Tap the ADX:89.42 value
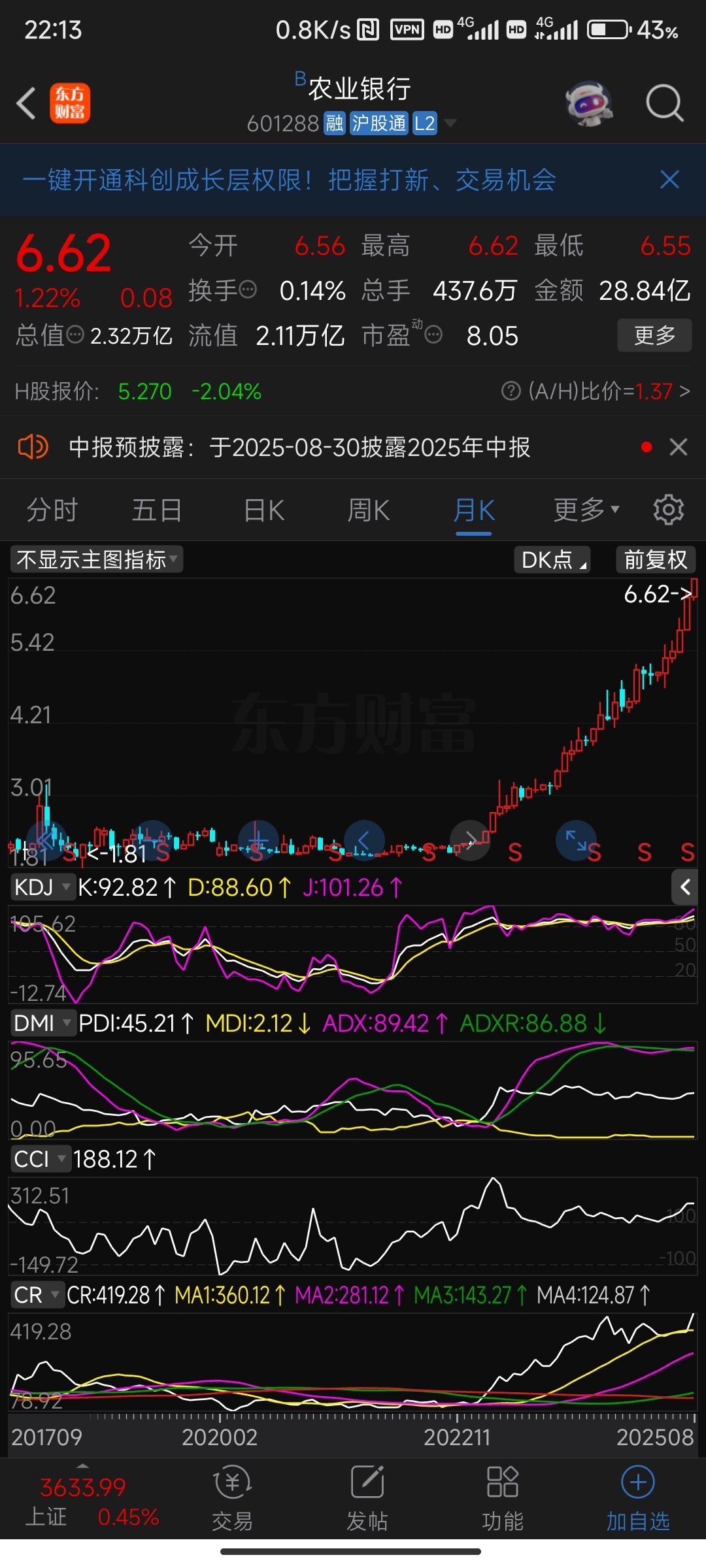The height and width of the screenshot is (1568, 706). click(385, 1023)
